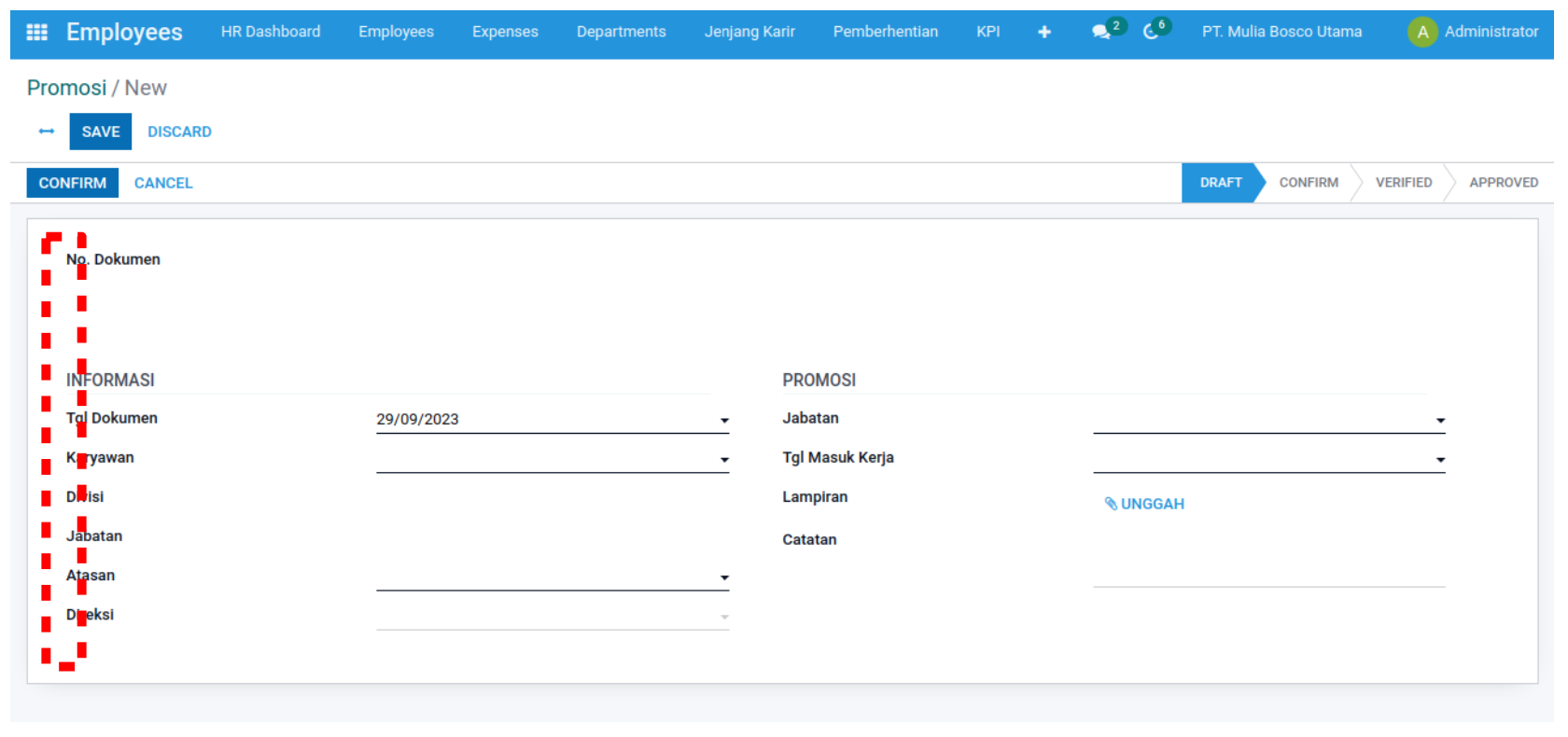The image size is (1568, 737).
Task: Open the Pemberhentian menu
Action: pos(885,32)
